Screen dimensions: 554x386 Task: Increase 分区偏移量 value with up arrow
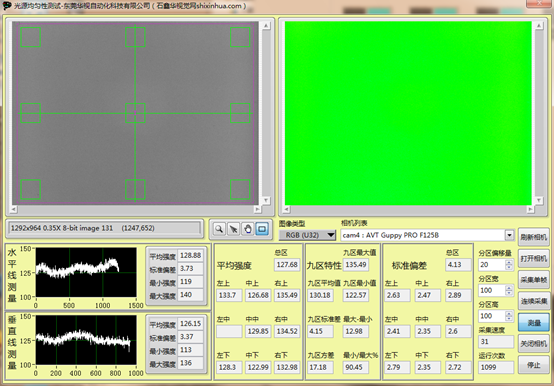[x=509, y=262]
